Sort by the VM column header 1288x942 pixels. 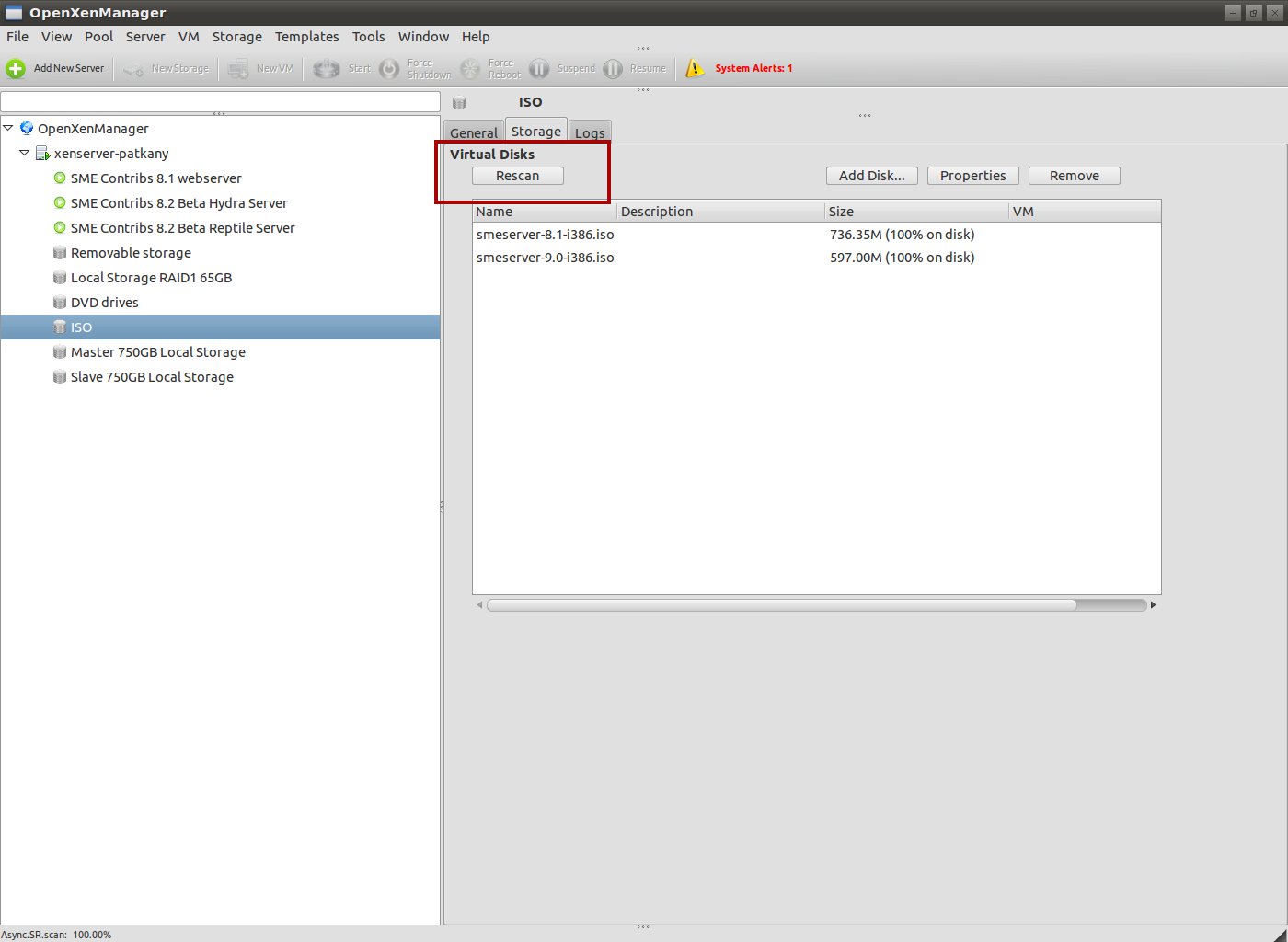[1085, 212]
